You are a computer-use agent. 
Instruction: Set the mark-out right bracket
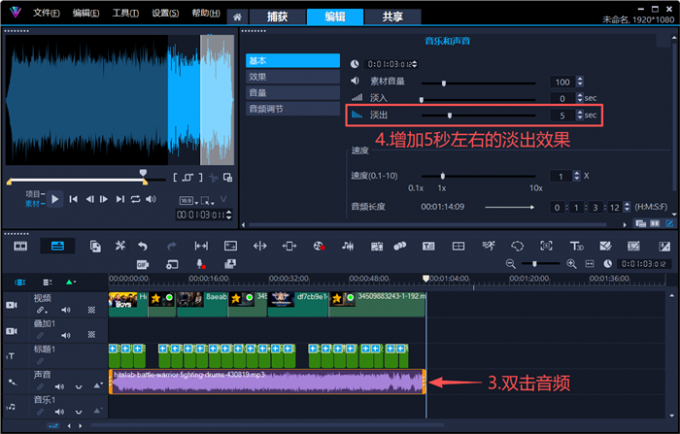[x=200, y=178]
